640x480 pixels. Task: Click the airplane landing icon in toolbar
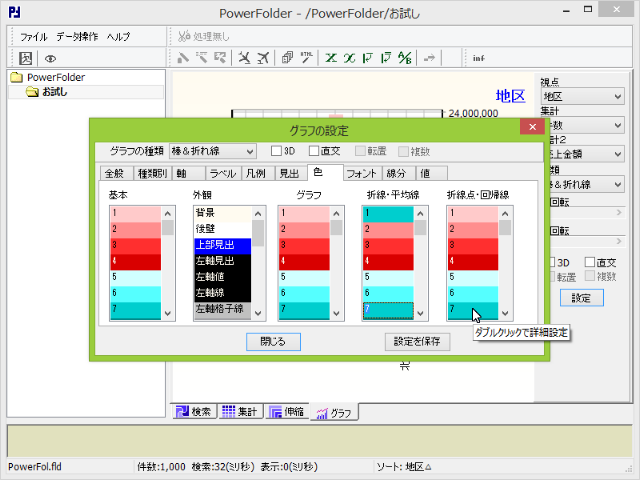tap(244, 58)
